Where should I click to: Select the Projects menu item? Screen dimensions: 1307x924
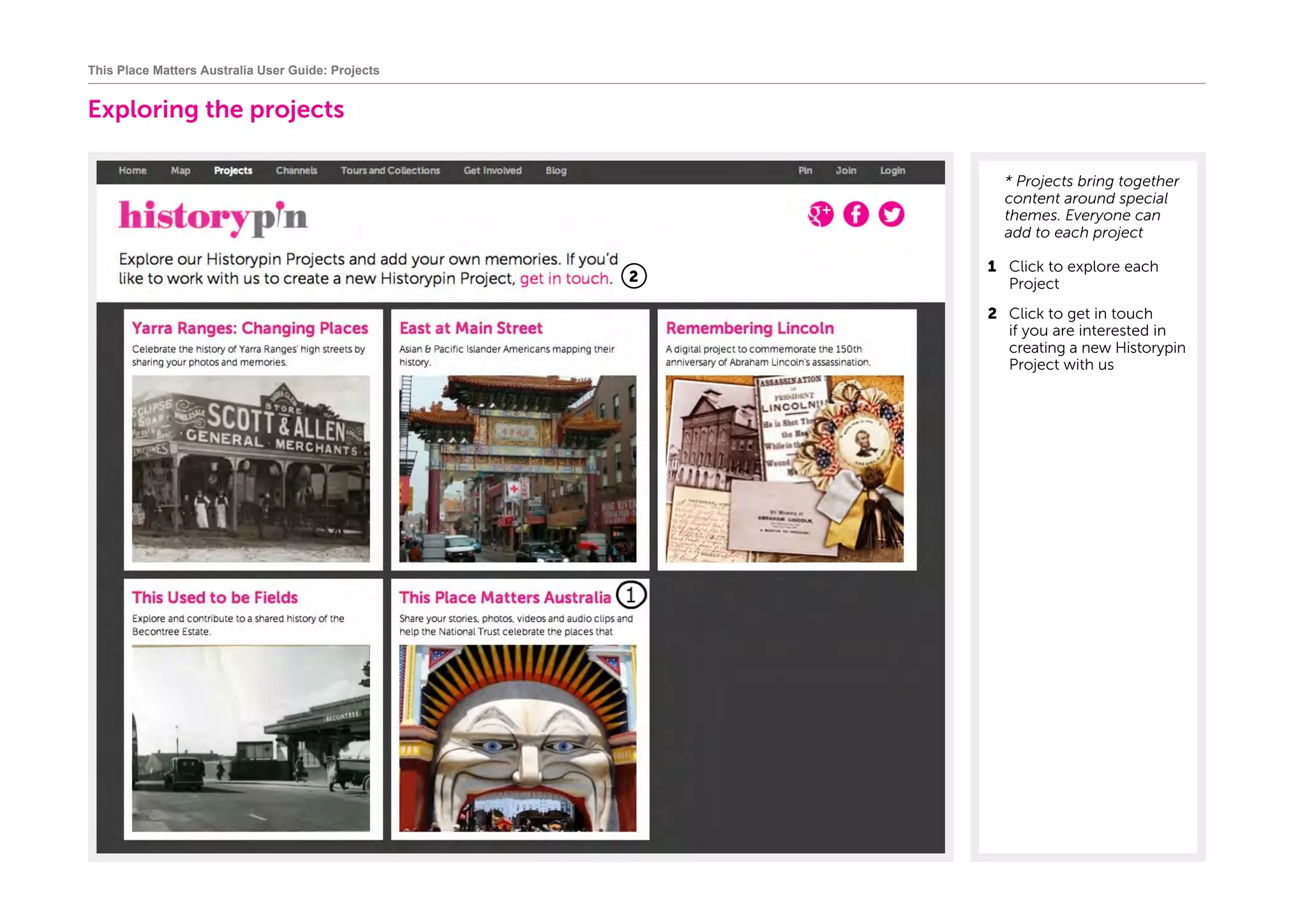[233, 171]
